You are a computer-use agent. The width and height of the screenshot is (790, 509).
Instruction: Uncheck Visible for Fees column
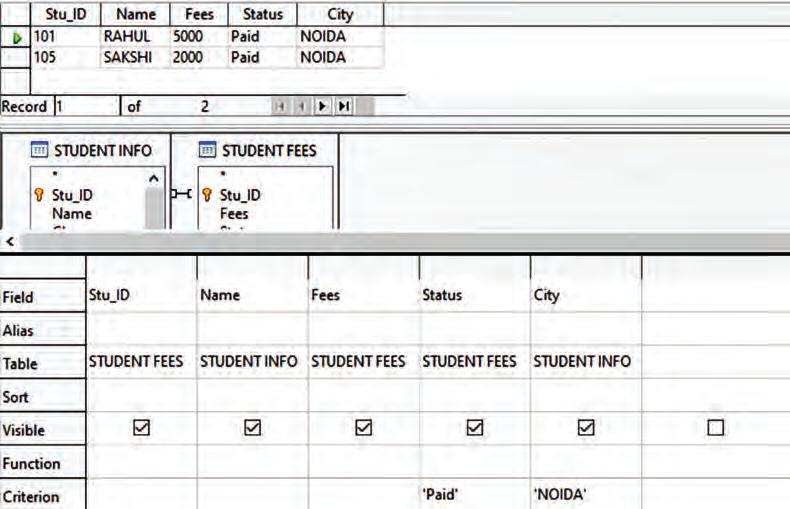tap(364, 428)
